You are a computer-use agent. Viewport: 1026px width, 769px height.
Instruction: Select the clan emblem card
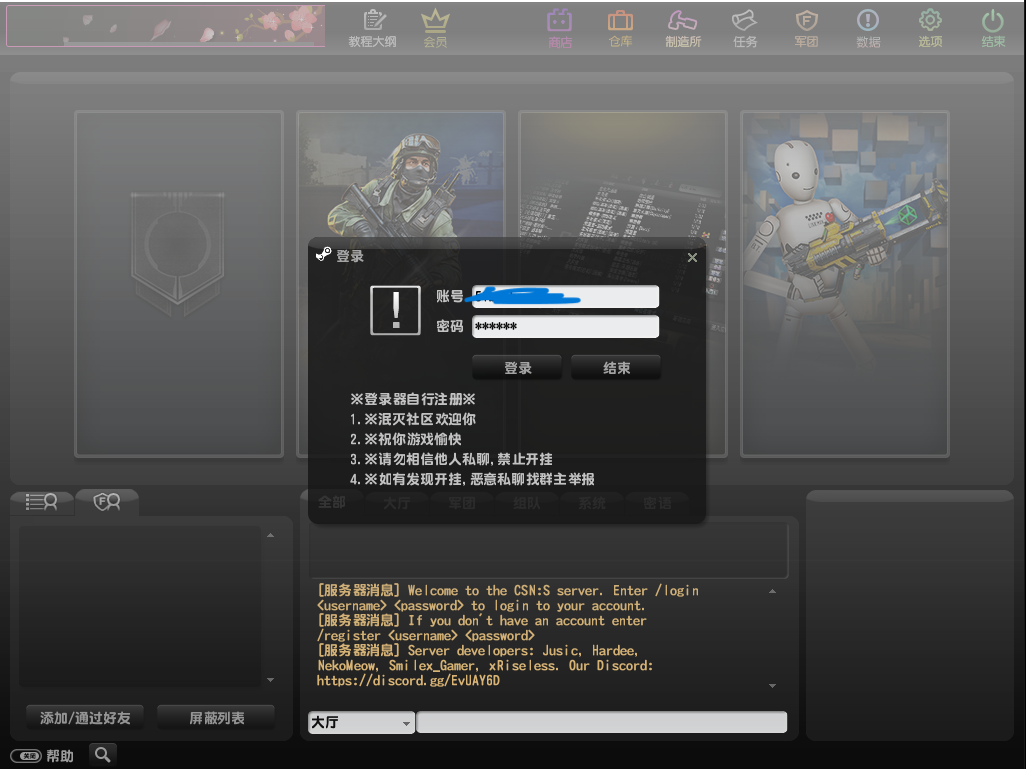(x=179, y=284)
